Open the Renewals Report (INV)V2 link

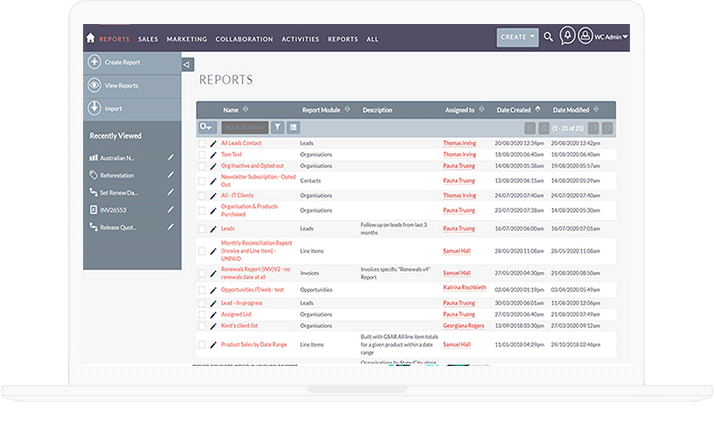255,273
